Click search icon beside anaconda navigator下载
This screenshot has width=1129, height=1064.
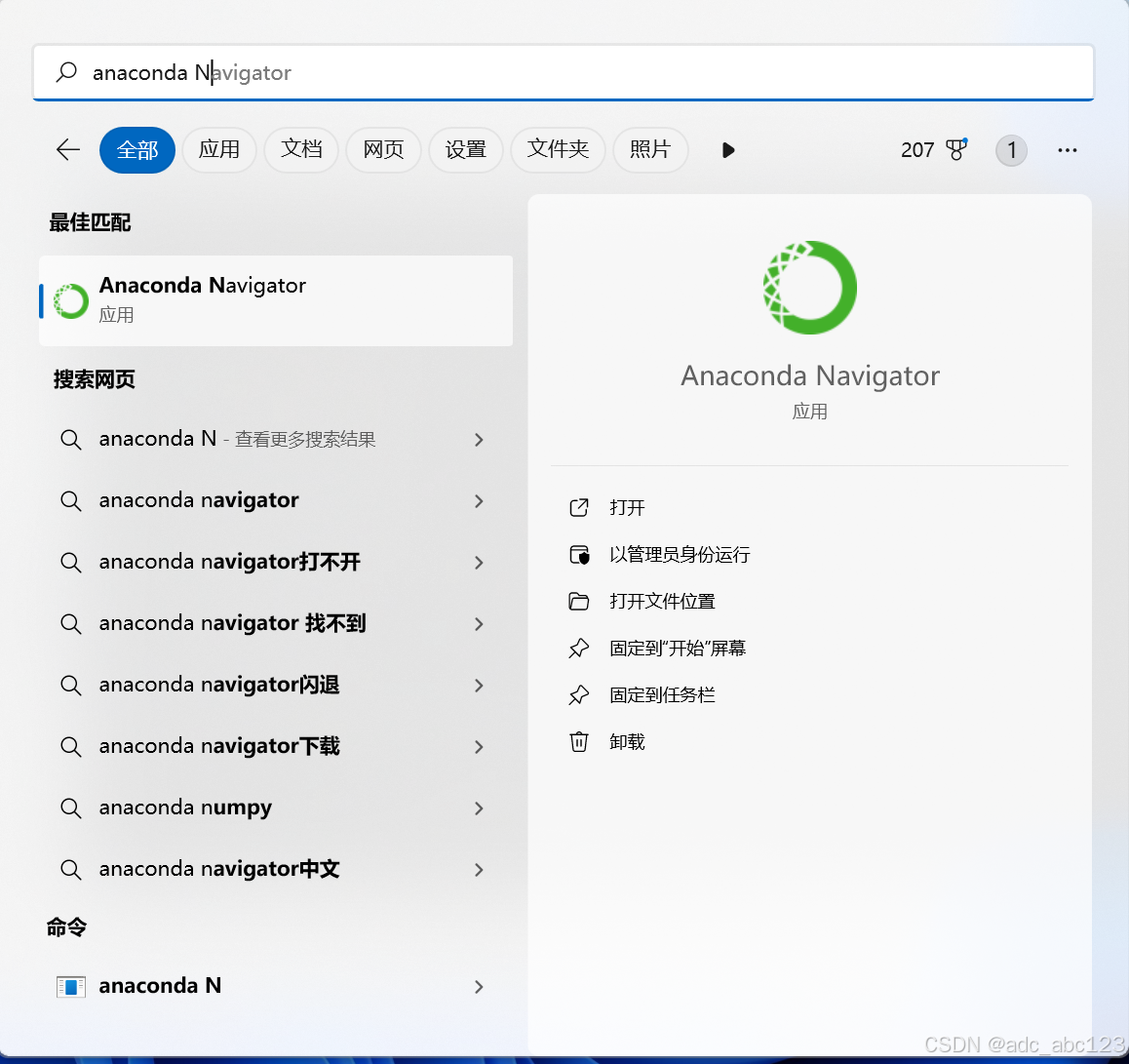[x=70, y=746]
